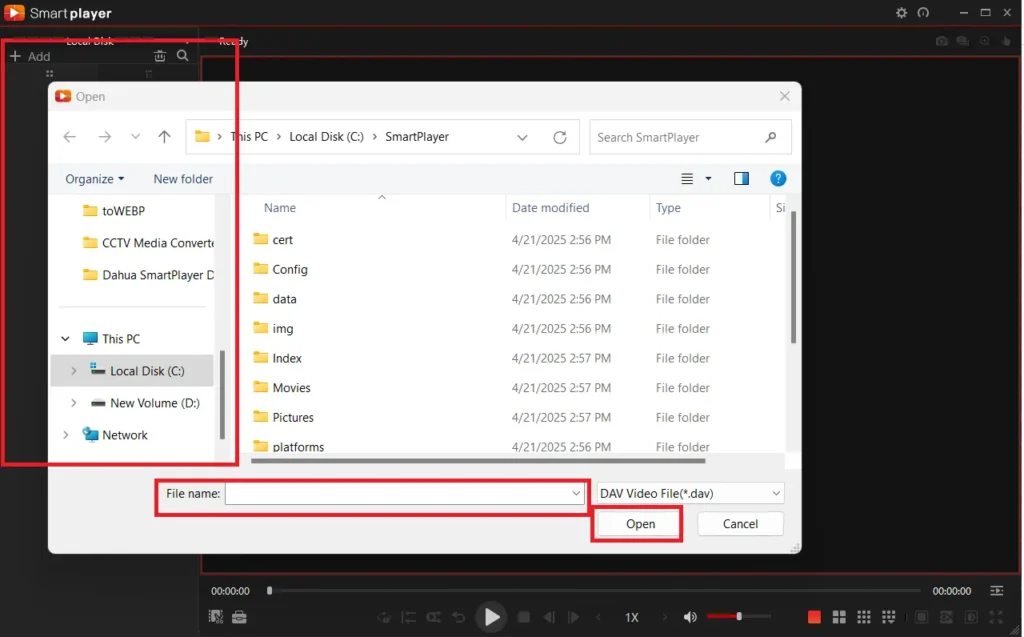Step to previous frame
The width and height of the screenshot is (1024, 637).
(x=549, y=617)
